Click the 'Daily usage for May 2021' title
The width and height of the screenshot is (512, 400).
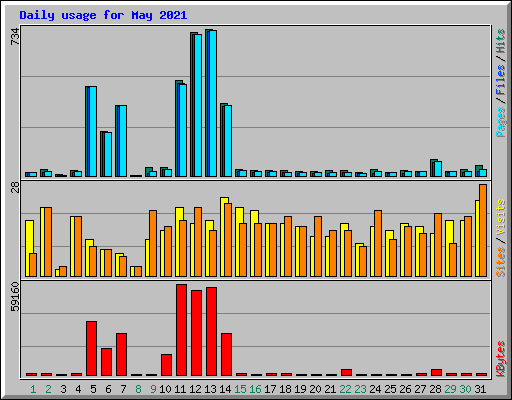[x=103, y=15]
